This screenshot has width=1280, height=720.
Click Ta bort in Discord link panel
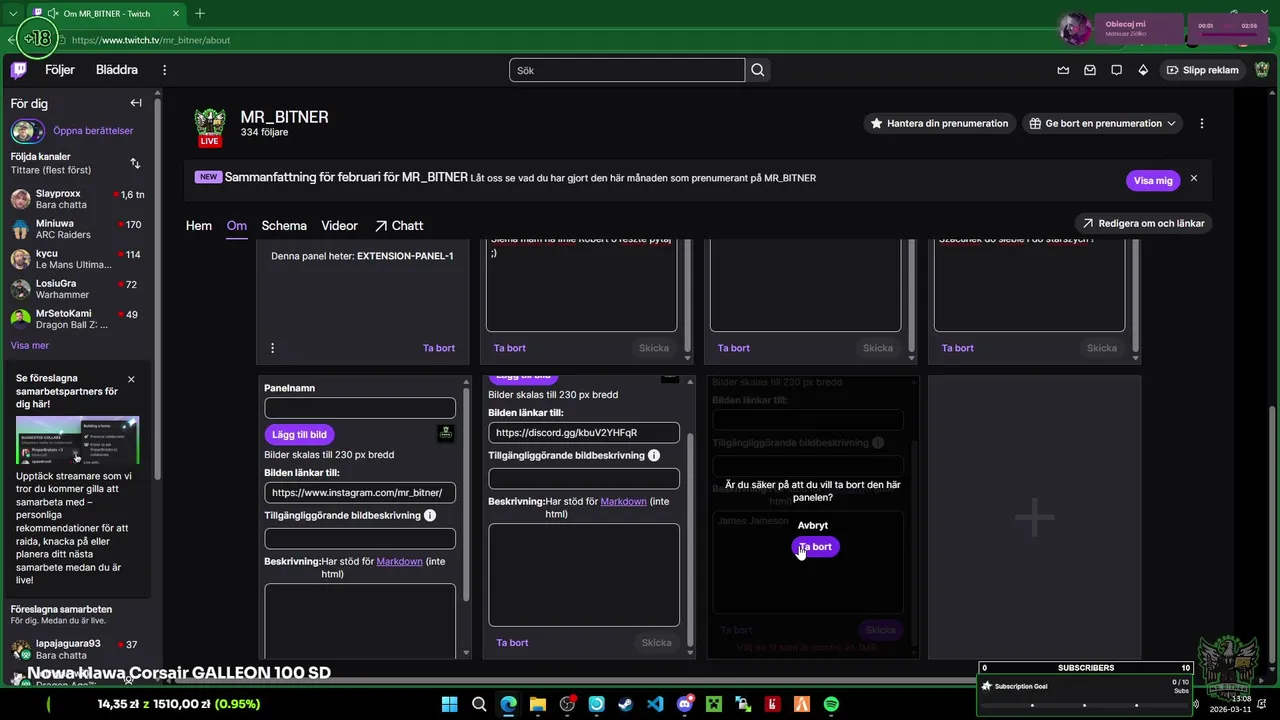(512, 643)
